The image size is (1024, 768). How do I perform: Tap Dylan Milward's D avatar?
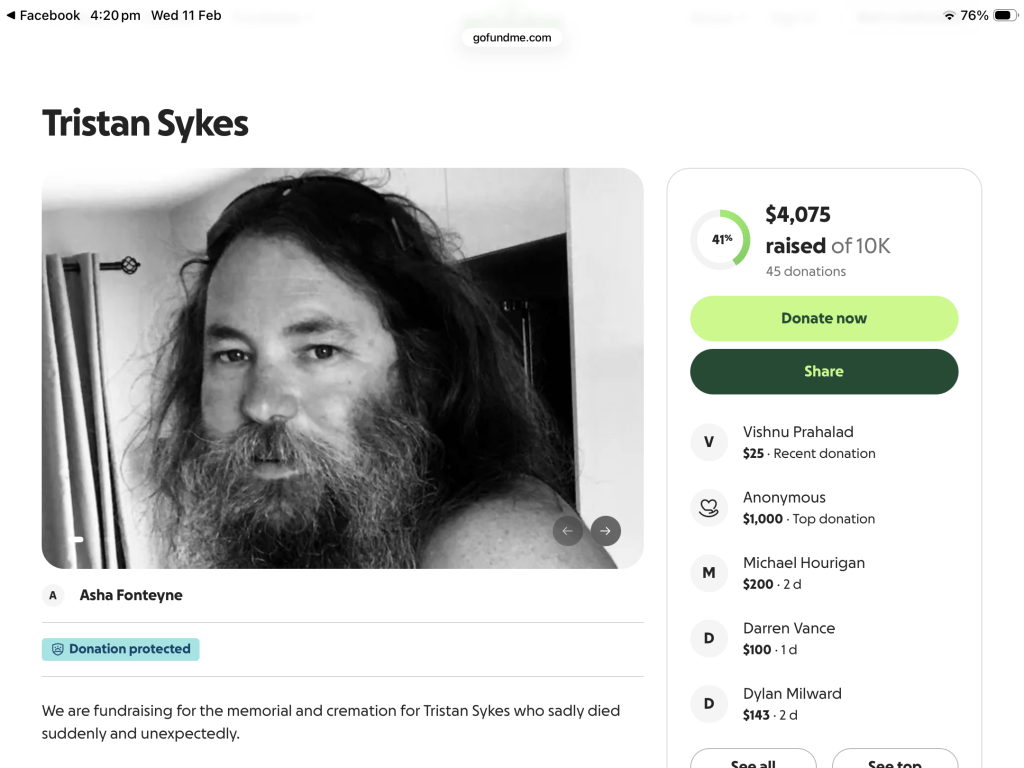pos(709,704)
